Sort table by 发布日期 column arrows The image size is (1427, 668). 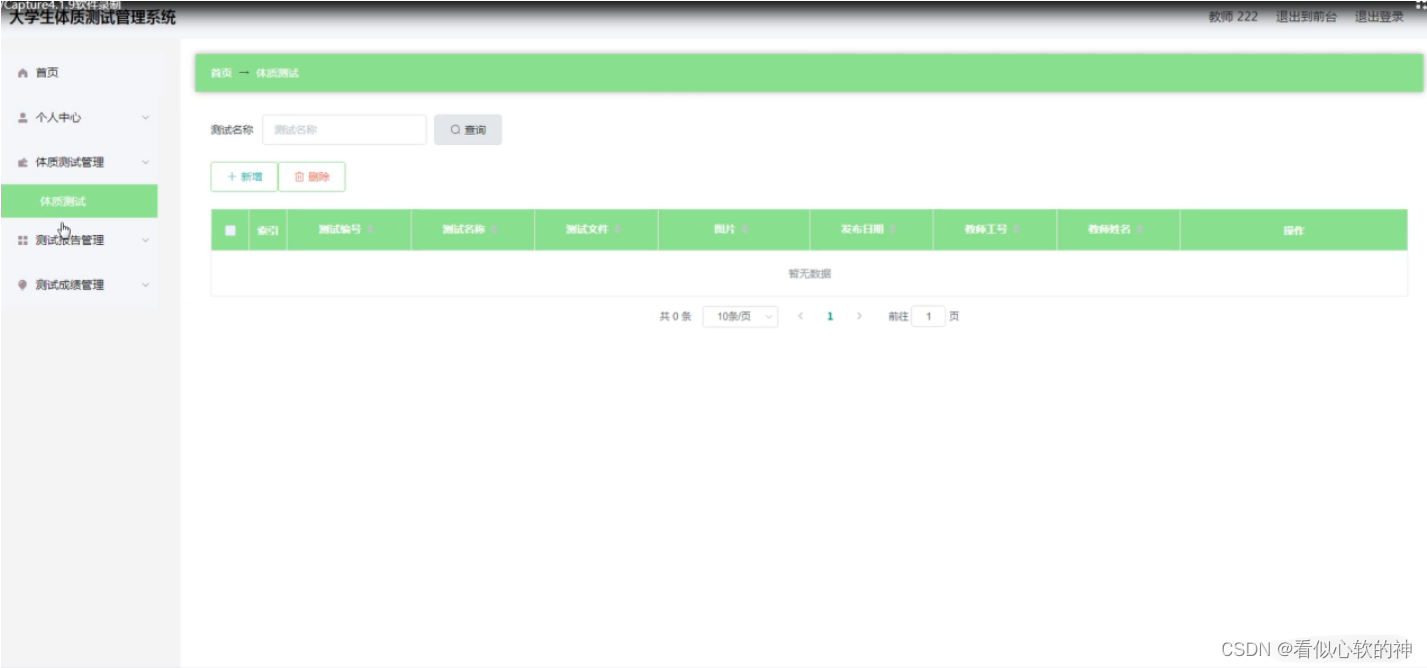coord(892,230)
